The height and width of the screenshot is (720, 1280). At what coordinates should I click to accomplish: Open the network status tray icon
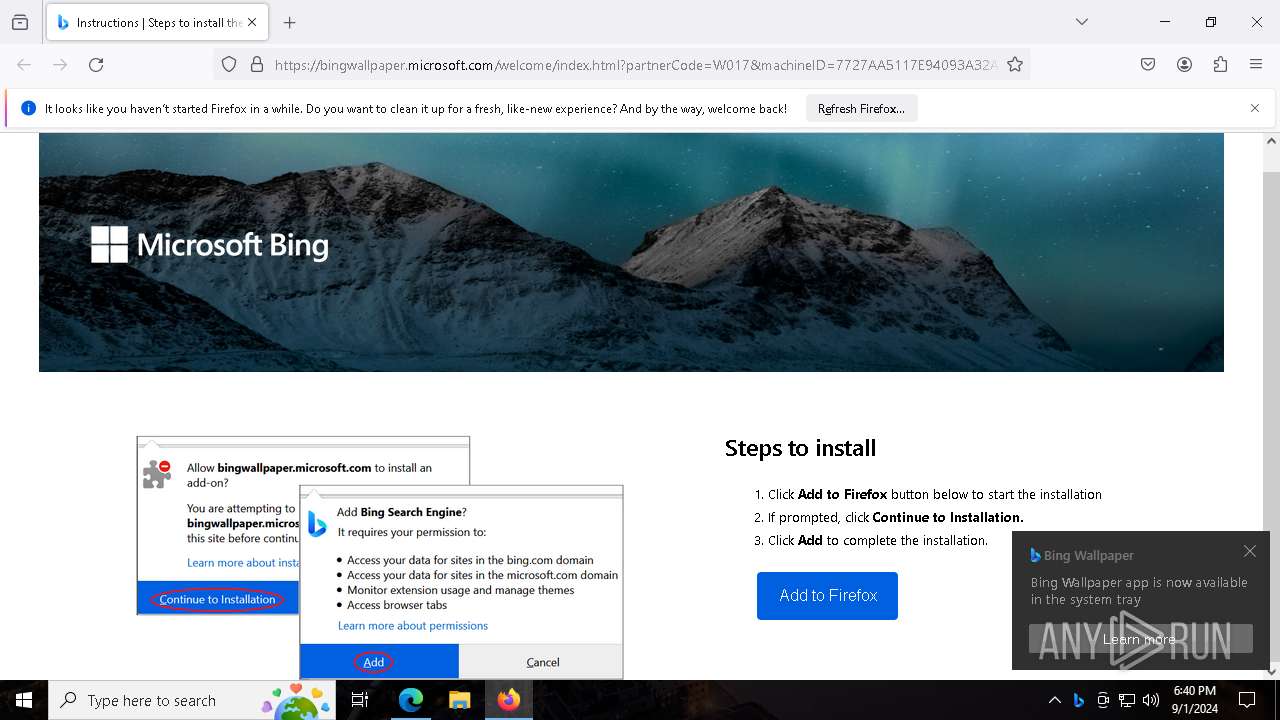[1127, 700]
